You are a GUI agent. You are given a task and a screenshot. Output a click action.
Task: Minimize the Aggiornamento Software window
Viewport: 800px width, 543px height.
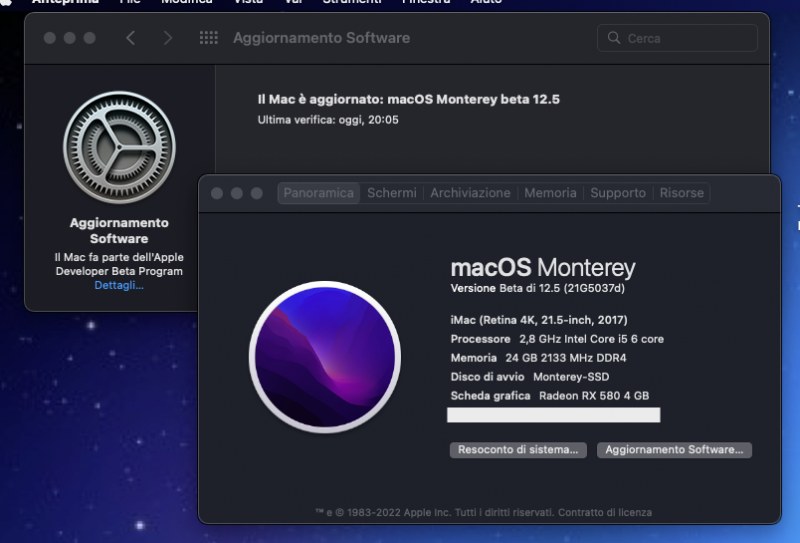point(69,38)
